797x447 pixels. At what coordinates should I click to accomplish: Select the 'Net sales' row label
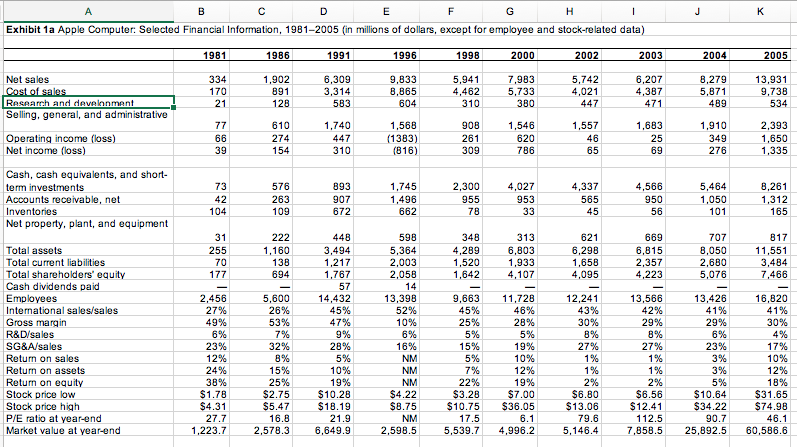pyautogui.click(x=27, y=79)
